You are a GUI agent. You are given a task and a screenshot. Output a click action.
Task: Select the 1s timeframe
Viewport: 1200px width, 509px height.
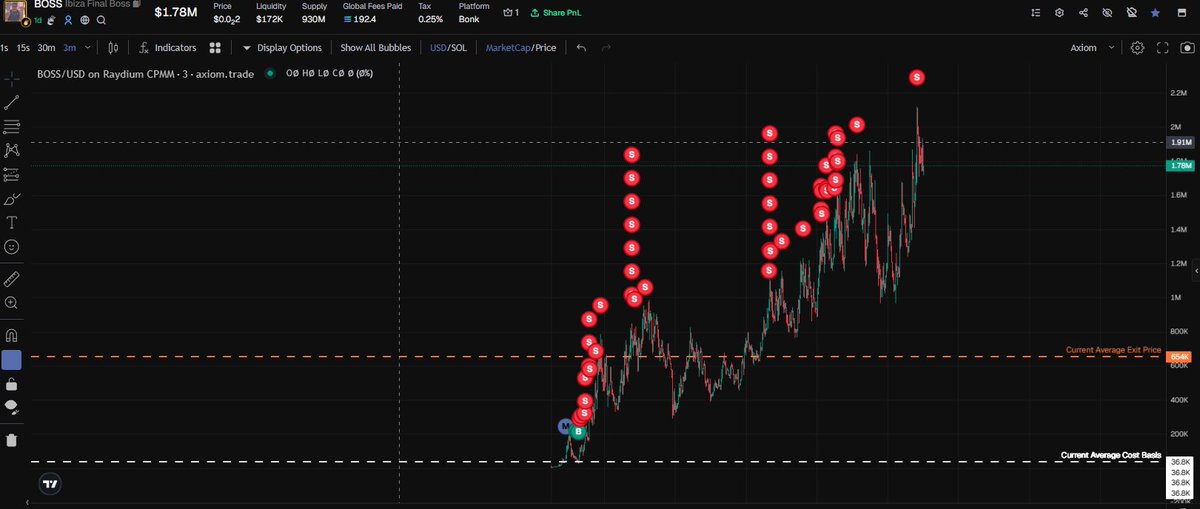click(4, 47)
